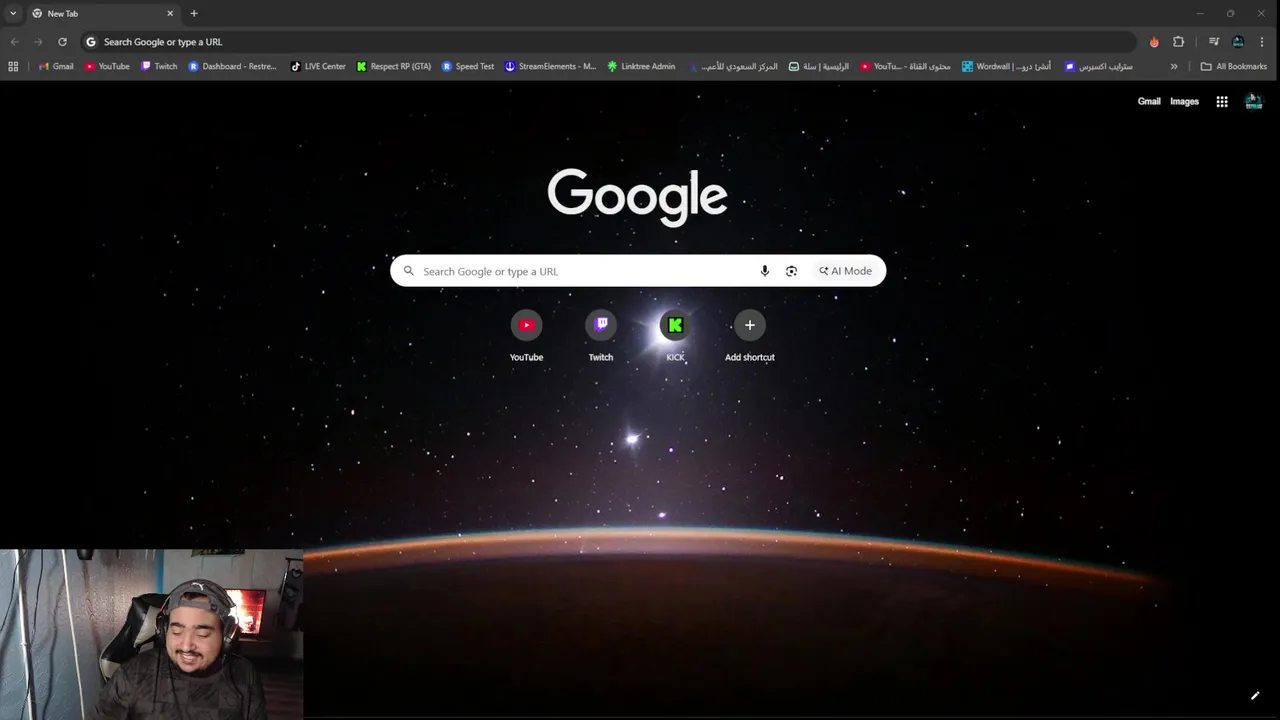This screenshot has width=1280, height=720.
Task: Open the YouTube bookmark in bookmarks bar
Action: coord(107,66)
